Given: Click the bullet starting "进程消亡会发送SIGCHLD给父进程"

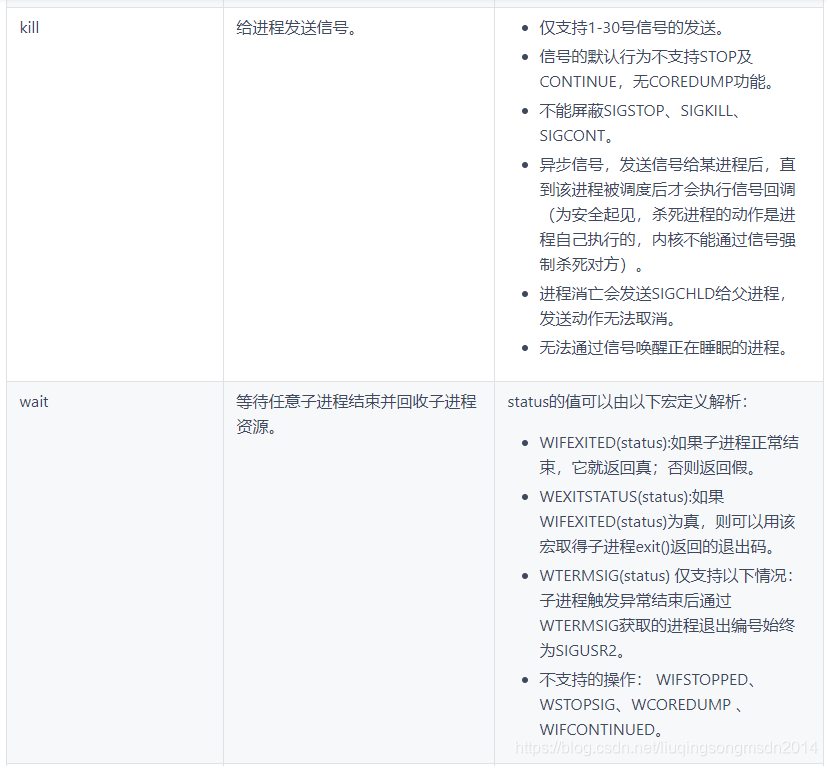Looking at the screenshot, I should pyautogui.click(x=663, y=306).
